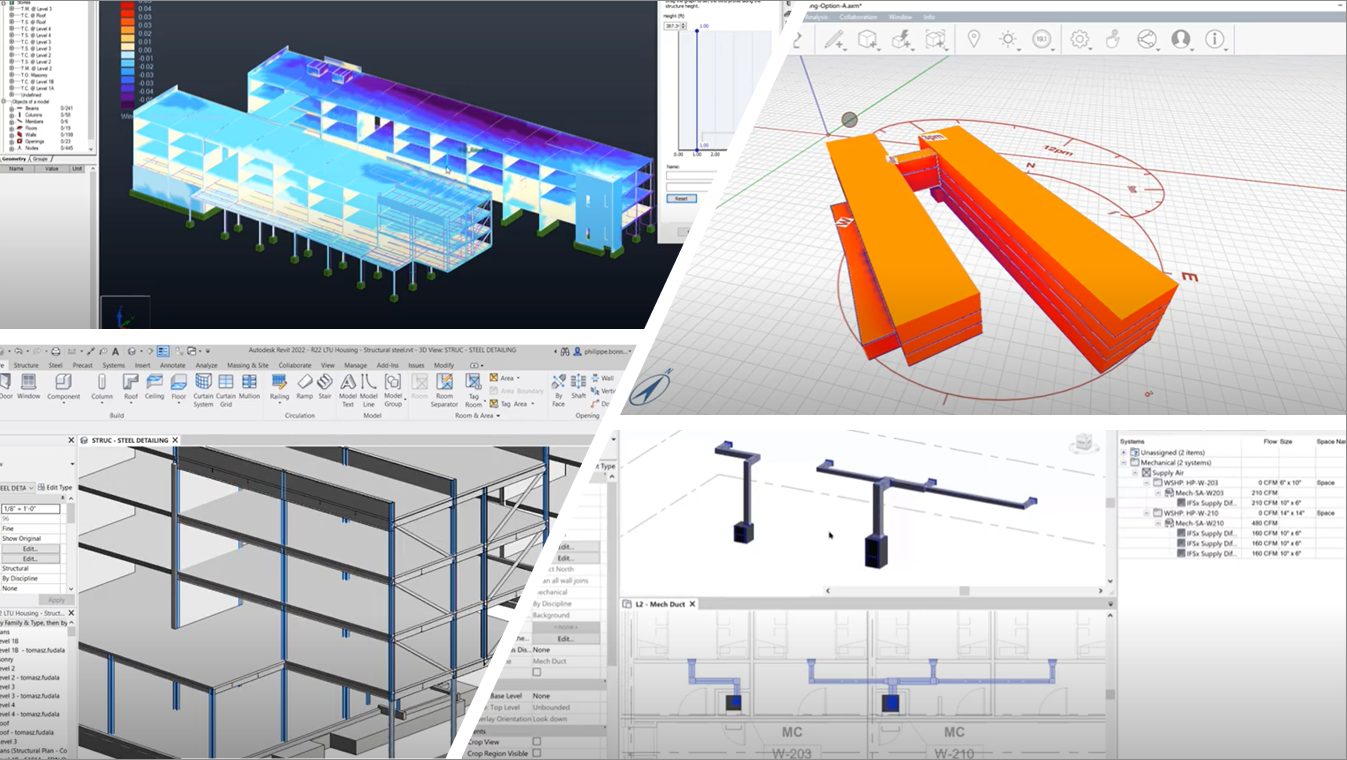Select the Model Text tool

coord(348,391)
